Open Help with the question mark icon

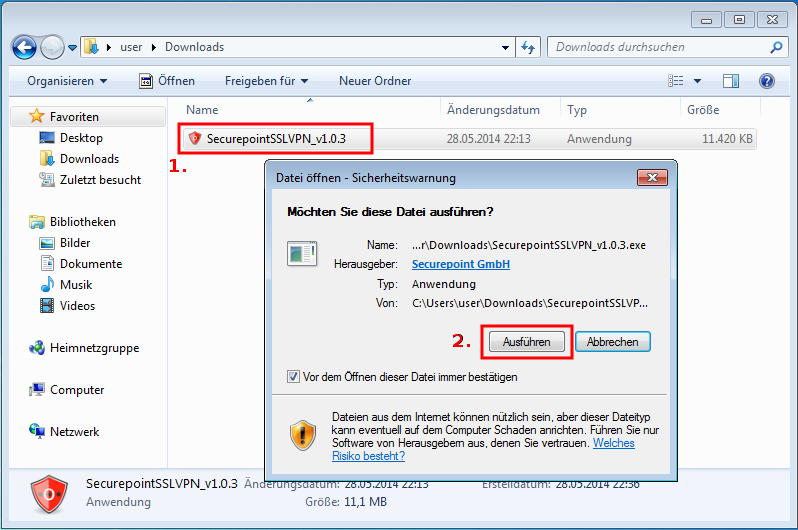point(767,81)
